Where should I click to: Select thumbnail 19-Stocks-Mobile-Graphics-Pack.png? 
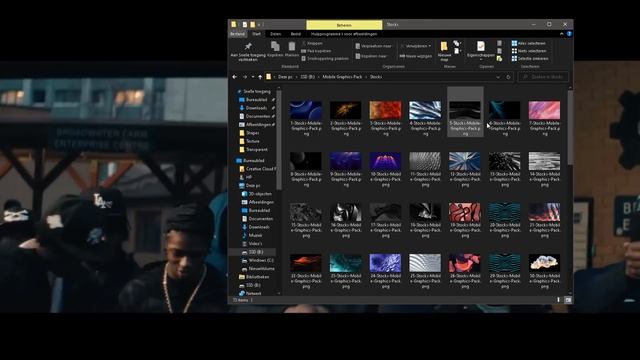(465, 220)
